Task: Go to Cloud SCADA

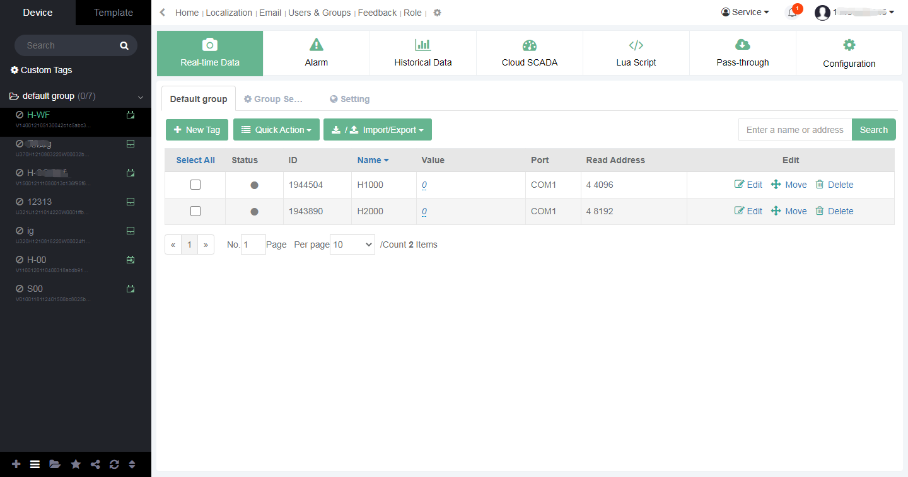Action: point(529,53)
